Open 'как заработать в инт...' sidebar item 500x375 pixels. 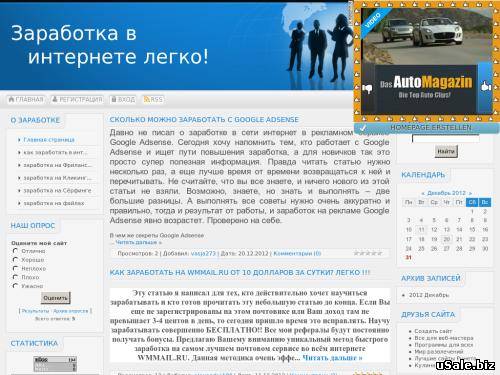click(x=55, y=152)
